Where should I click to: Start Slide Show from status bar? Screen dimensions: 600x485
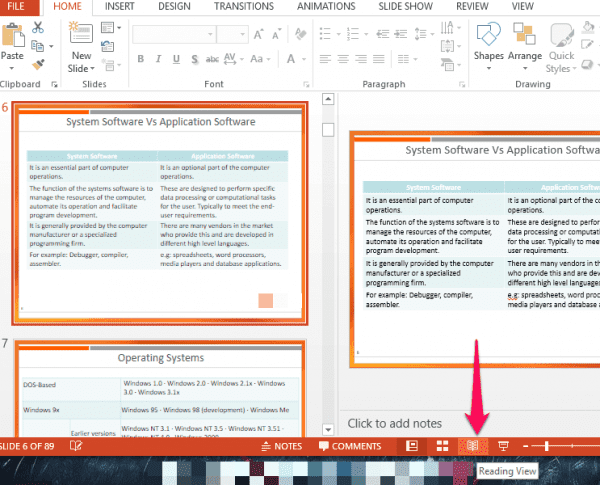coord(503,446)
